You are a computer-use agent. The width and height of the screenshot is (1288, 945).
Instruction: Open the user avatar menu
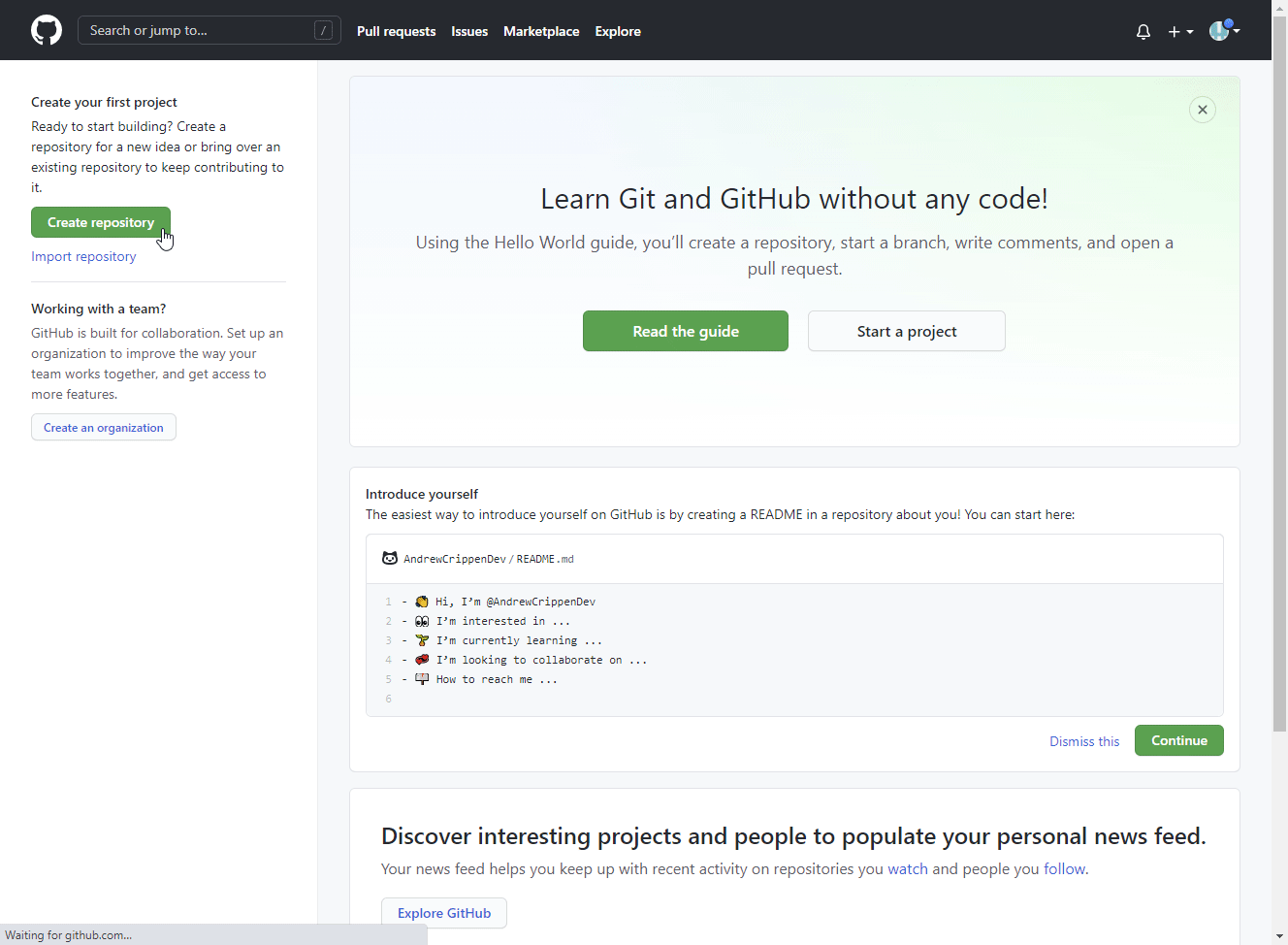pos(1224,30)
